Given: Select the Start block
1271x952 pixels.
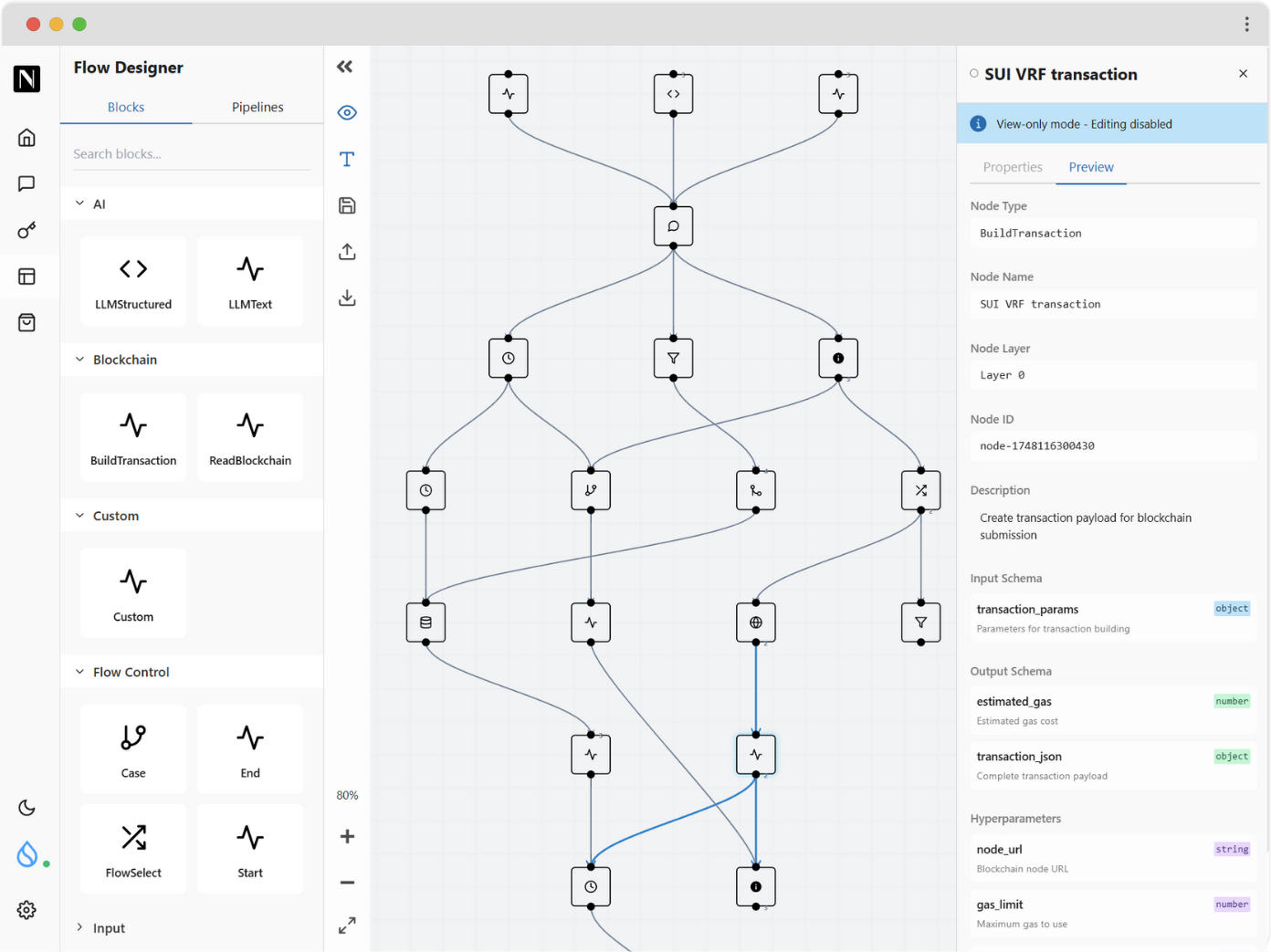Looking at the screenshot, I should (x=250, y=849).
